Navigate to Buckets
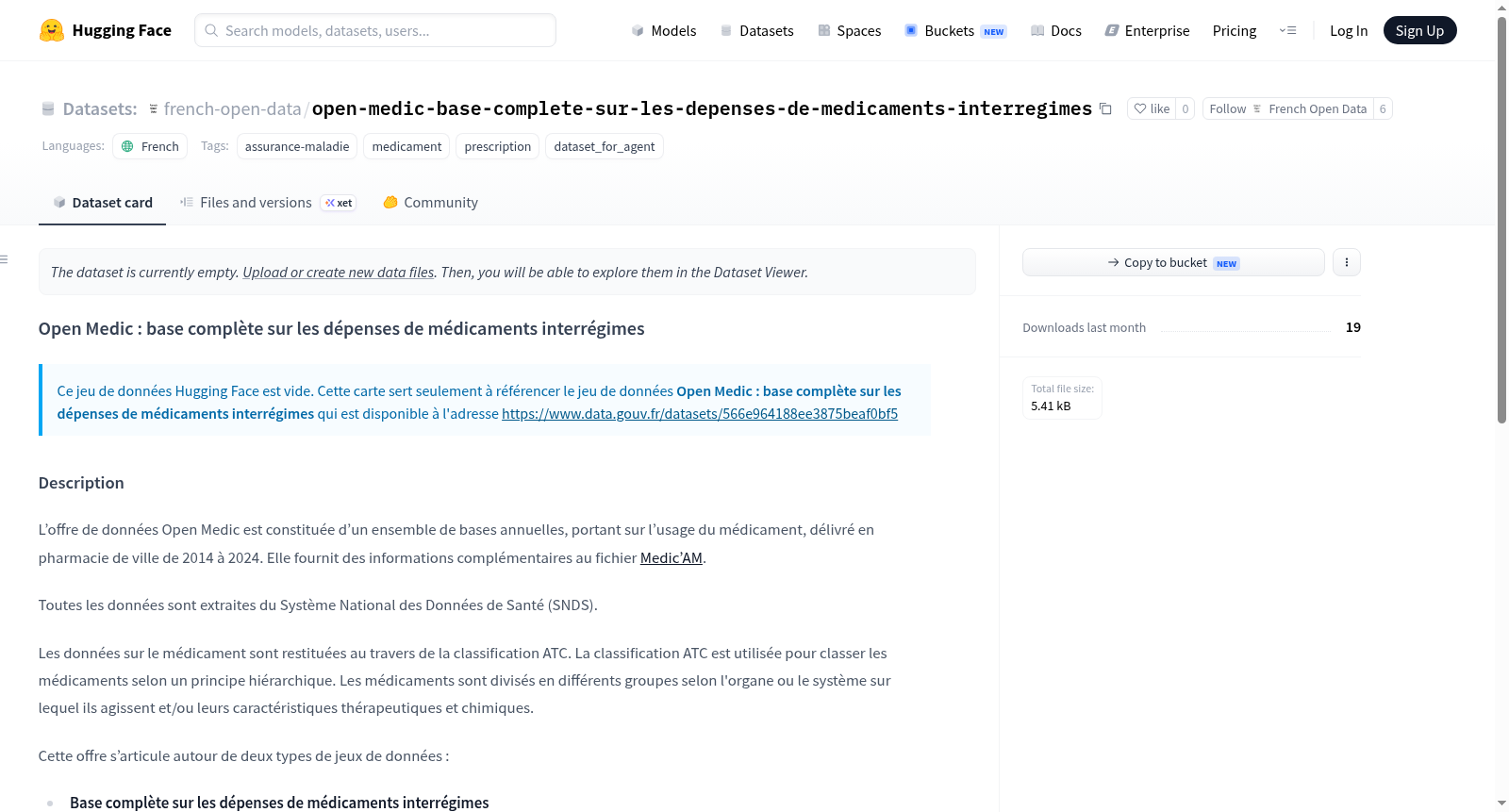This screenshot has height=812, width=1509. pos(955,30)
